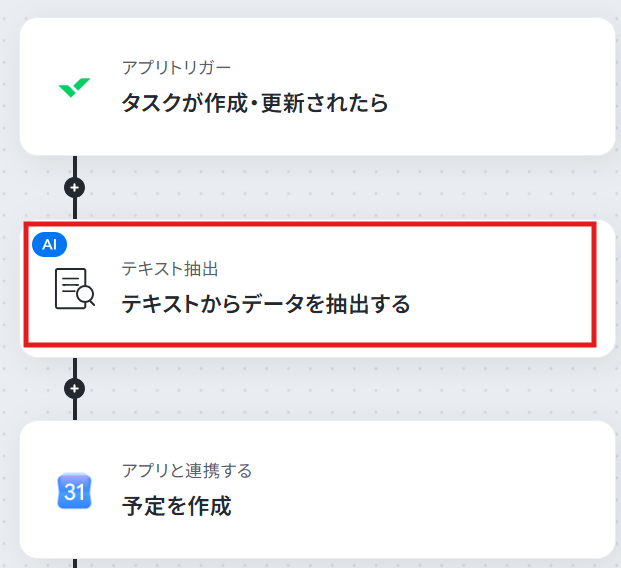Open the 予定を作成 action card
Image resolution: width=621 pixels, height=568 pixels.
[318, 490]
